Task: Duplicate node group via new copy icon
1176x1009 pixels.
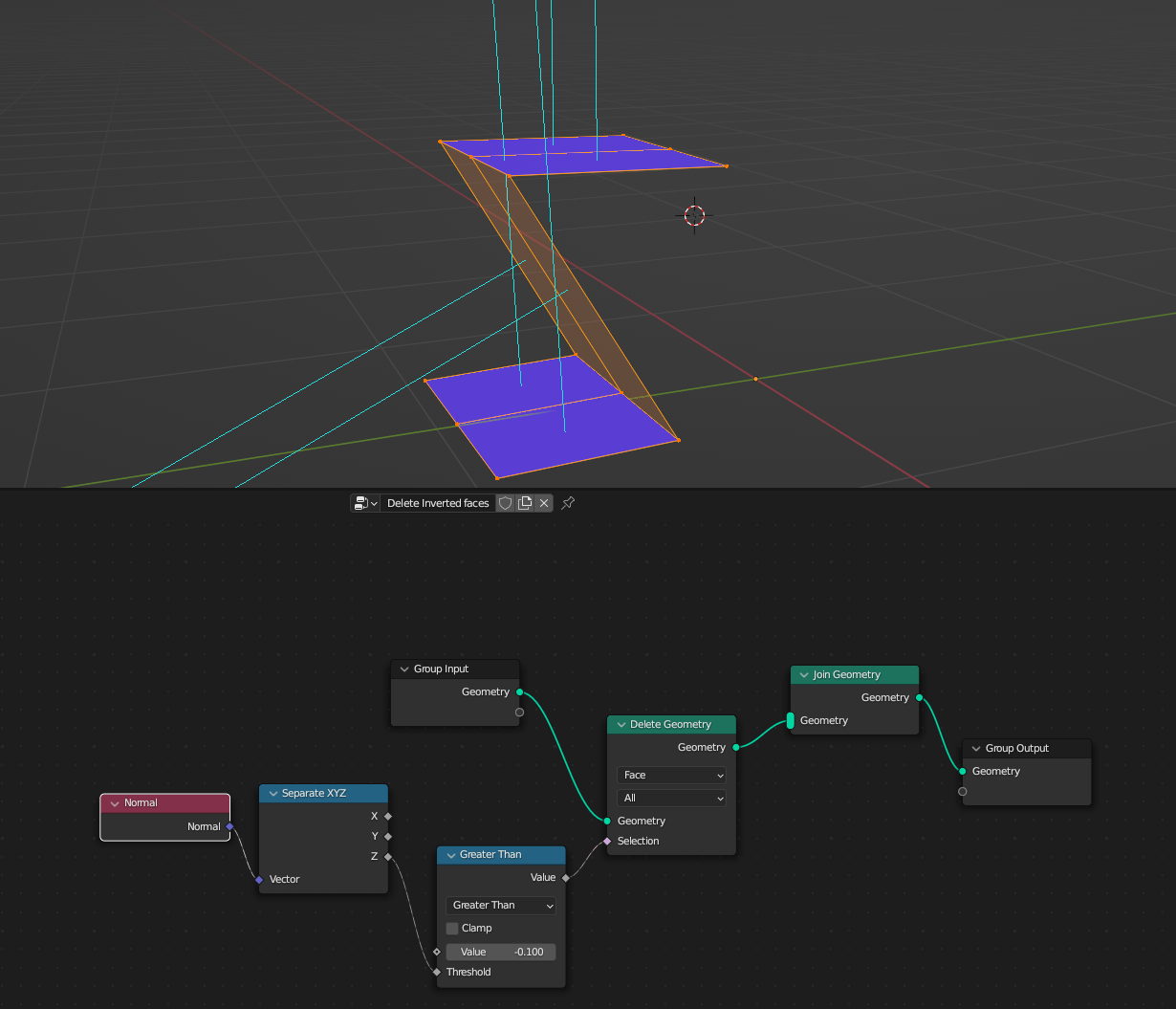Action: 524,502
